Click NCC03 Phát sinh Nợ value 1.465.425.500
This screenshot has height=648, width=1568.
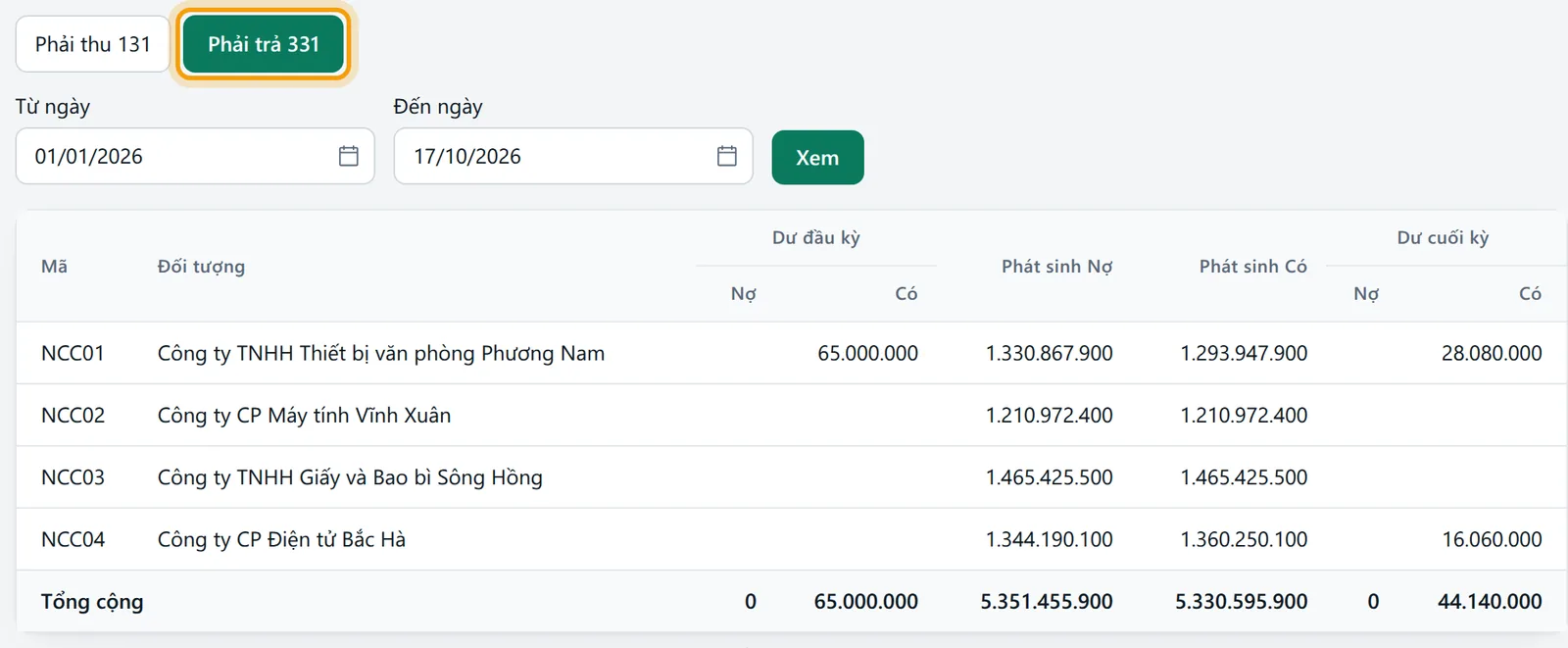point(1049,477)
